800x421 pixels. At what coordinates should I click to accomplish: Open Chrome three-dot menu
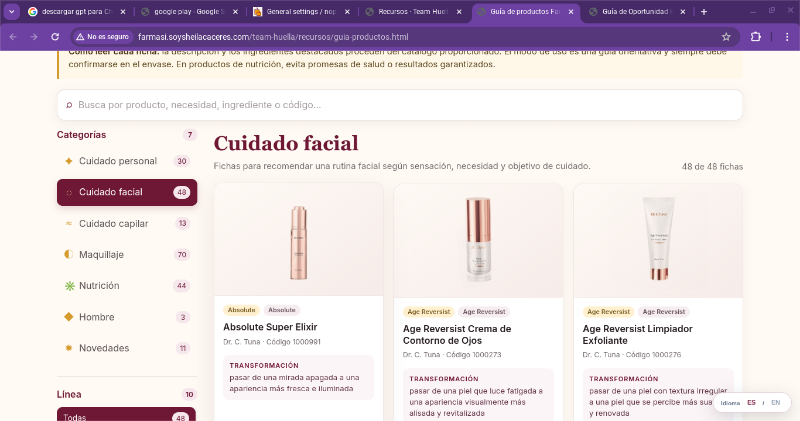coord(787,37)
